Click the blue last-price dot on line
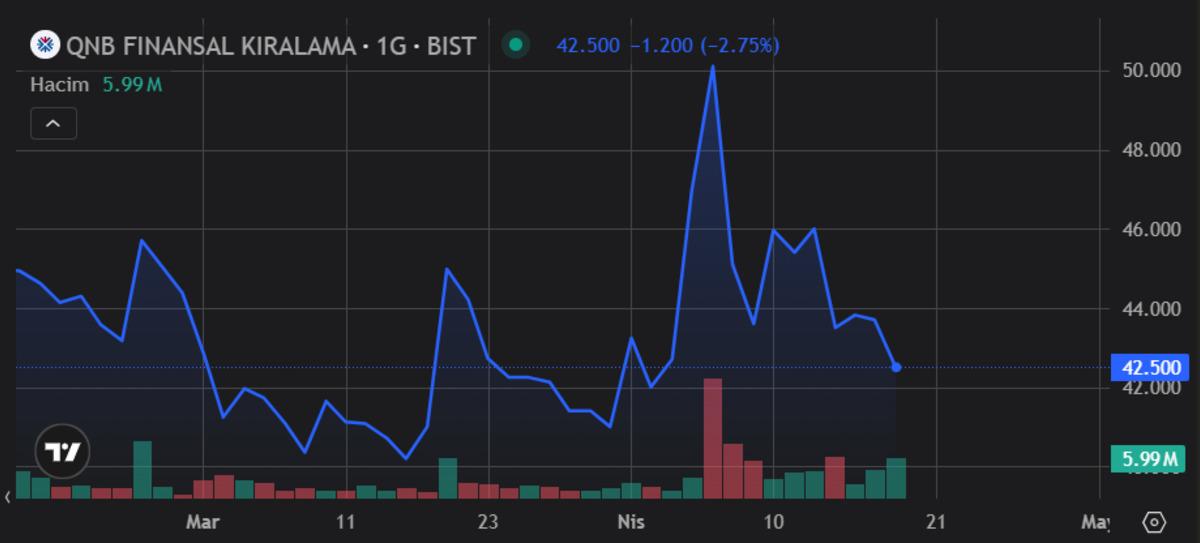 (x=896, y=368)
